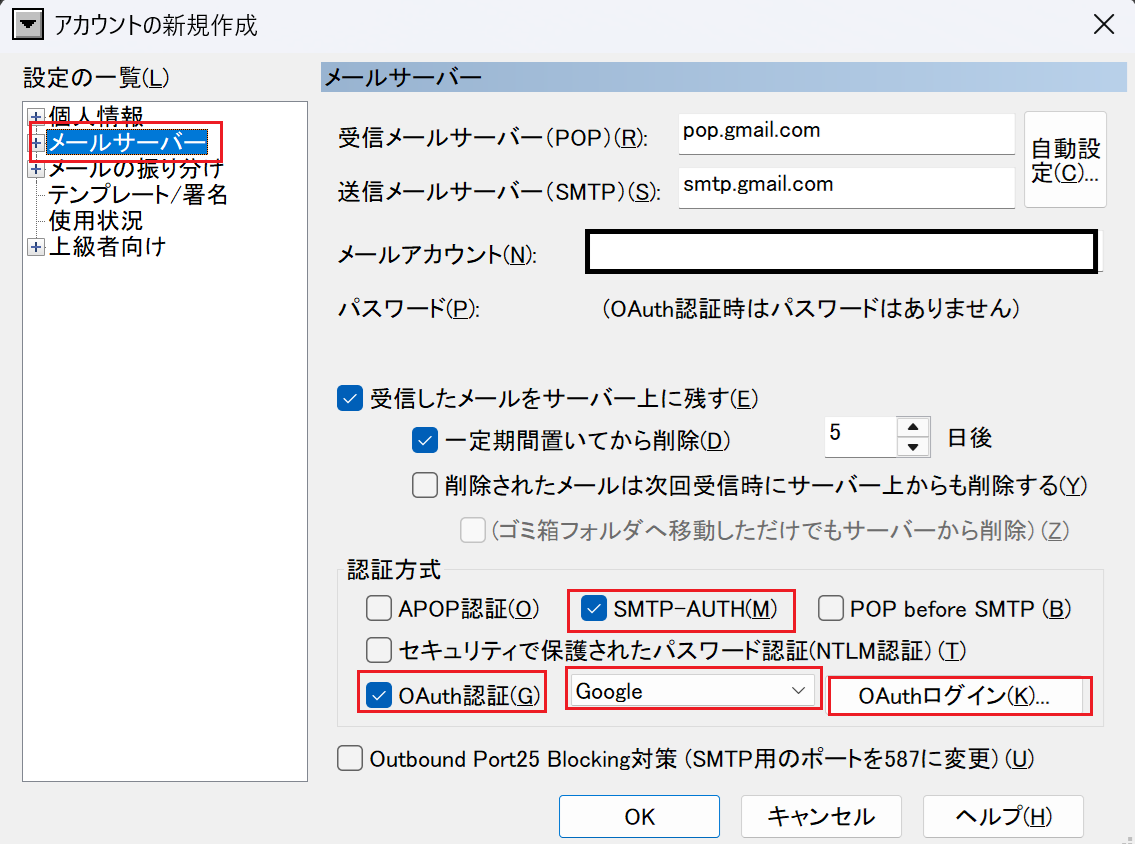Increase days value with up spinner arrow
1135x844 pixels.
click(x=913, y=427)
